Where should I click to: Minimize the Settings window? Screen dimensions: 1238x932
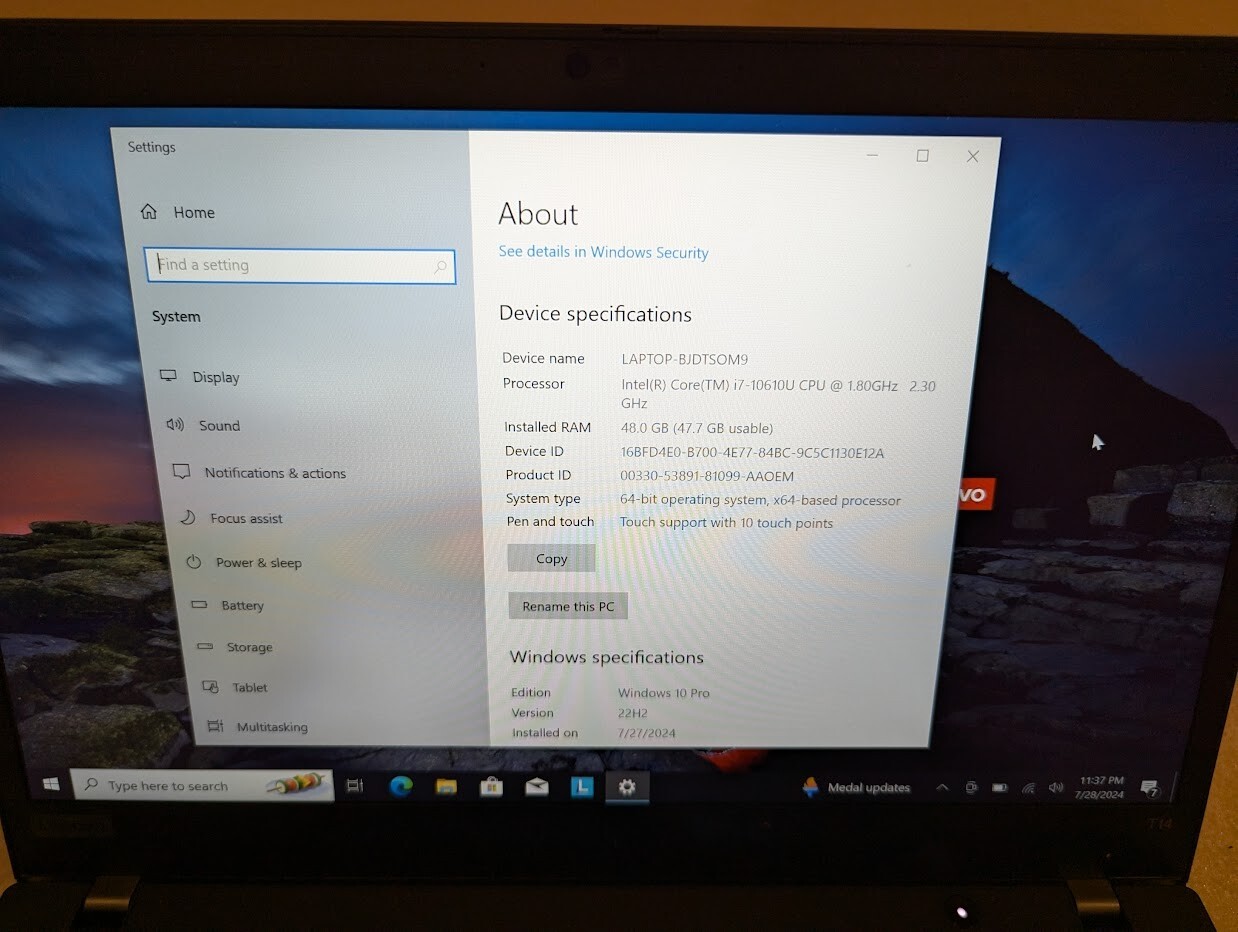[873, 156]
